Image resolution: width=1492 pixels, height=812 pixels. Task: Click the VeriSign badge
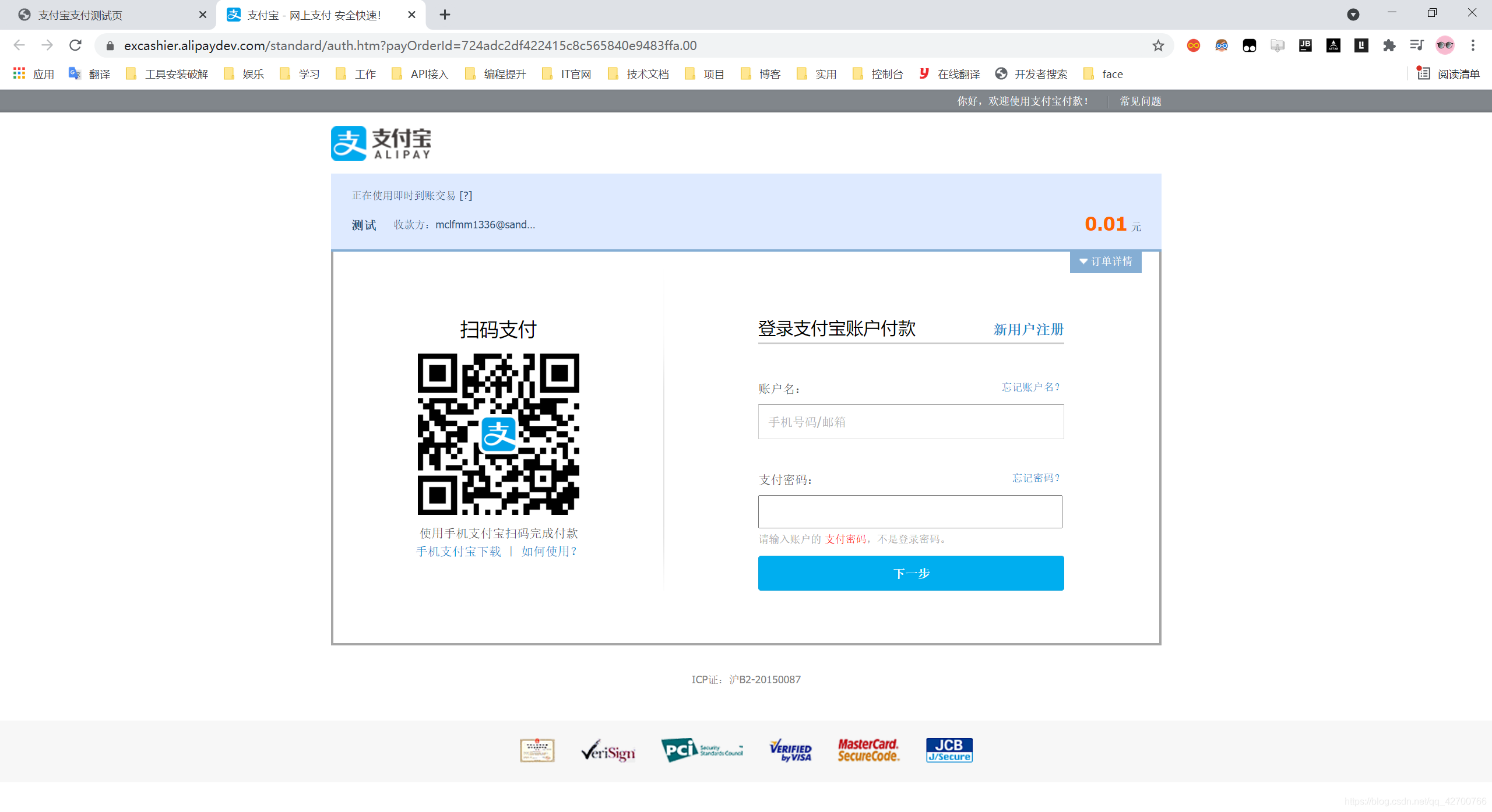[608, 751]
